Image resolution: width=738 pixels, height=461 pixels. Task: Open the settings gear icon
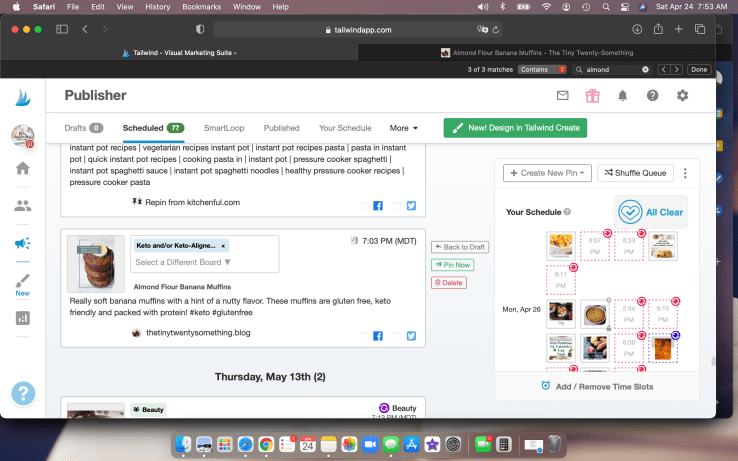(682, 96)
